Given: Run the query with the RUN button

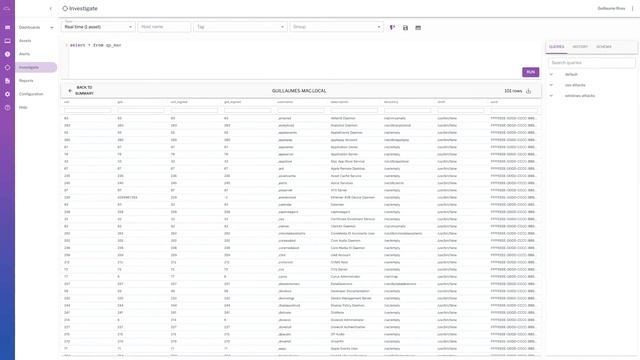Looking at the screenshot, I should point(531,72).
